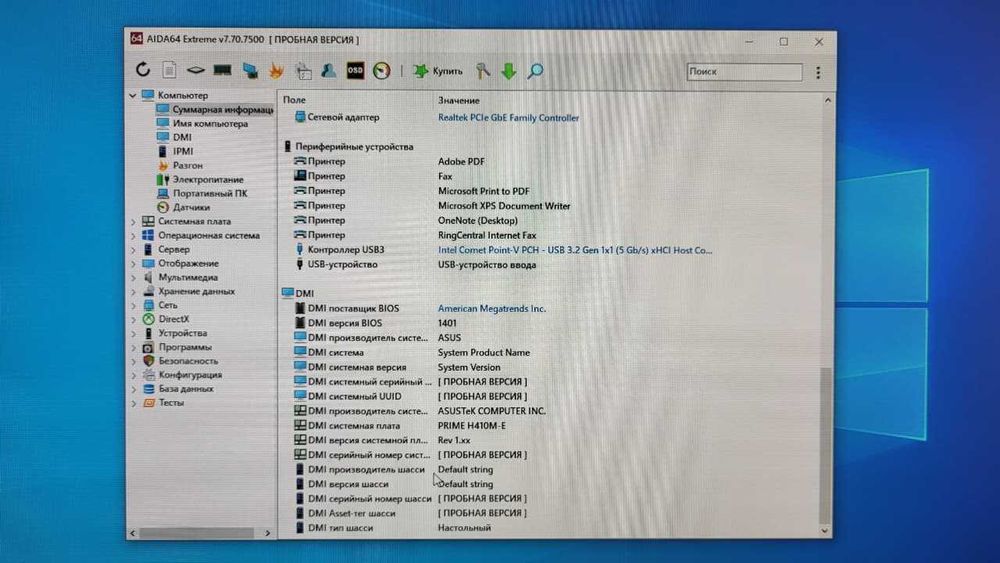Expand the Мультимедиа node
The height and width of the screenshot is (563, 1000).
tap(133, 278)
